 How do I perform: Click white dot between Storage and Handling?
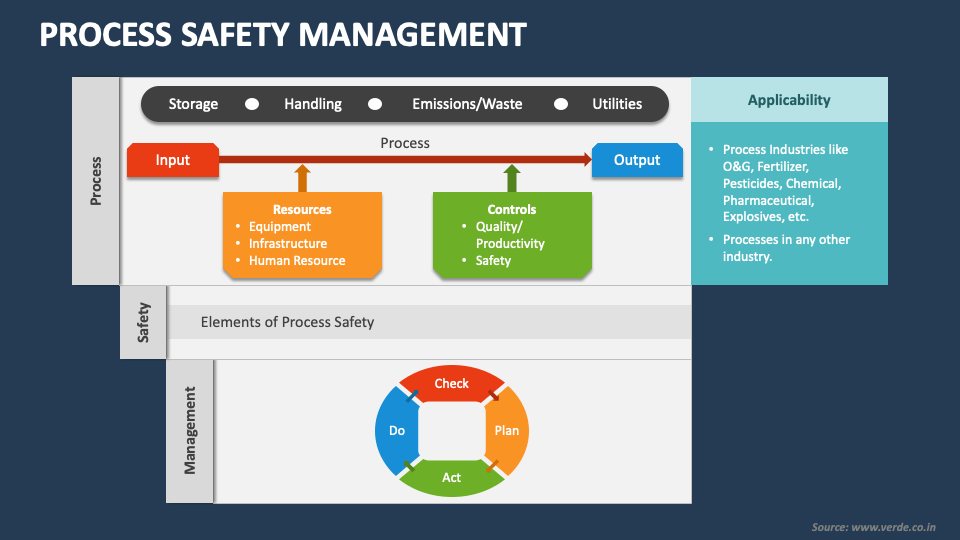(x=252, y=104)
